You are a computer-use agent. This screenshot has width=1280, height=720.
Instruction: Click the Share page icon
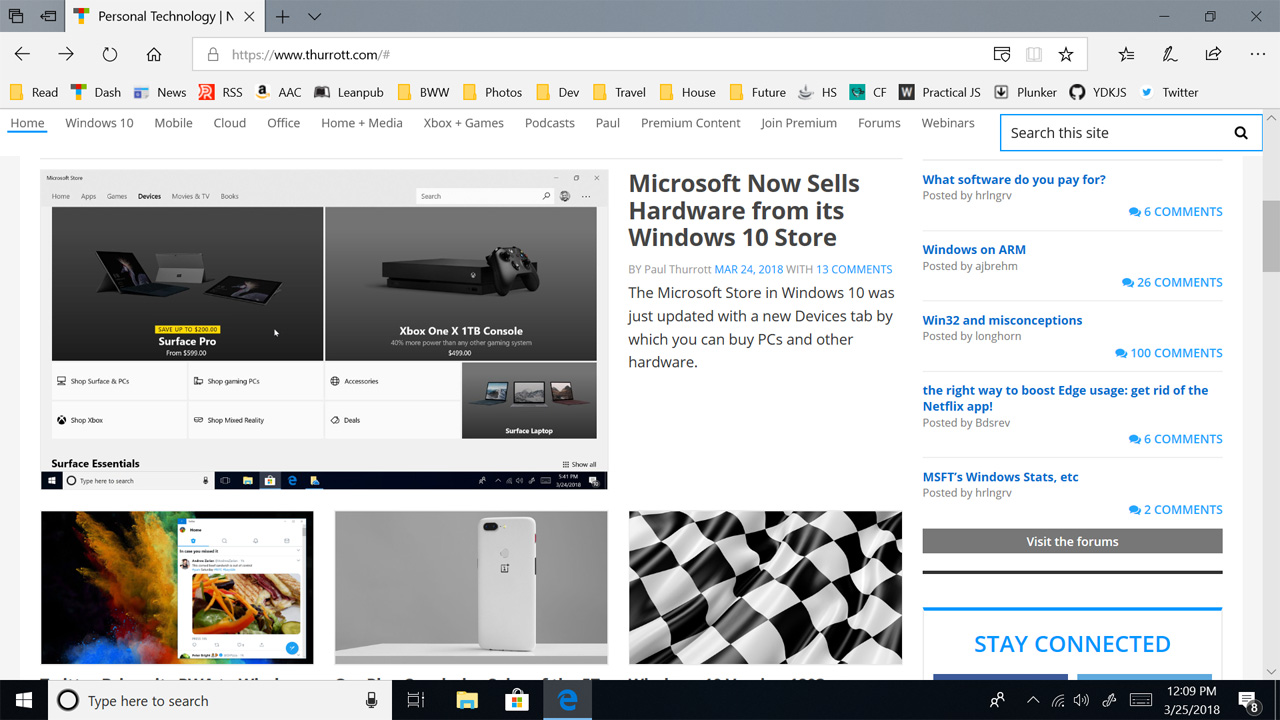(1213, 54)
